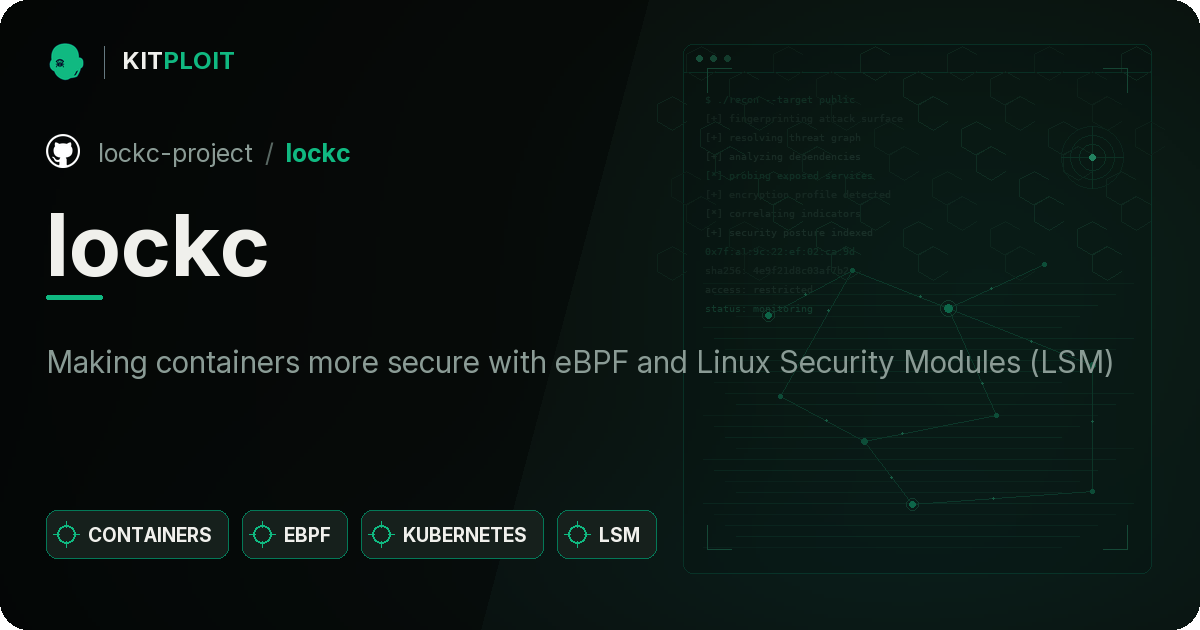
Task: Click the crosshair icon in LSM tag
Action: pos(577,535)
